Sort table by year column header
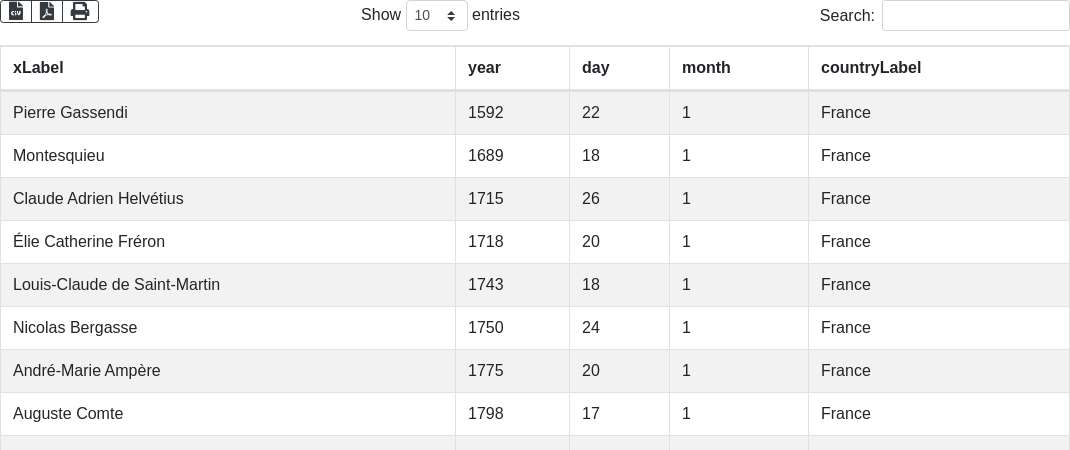This screenshot has height=450, width=1070. (x=512, y=68)
